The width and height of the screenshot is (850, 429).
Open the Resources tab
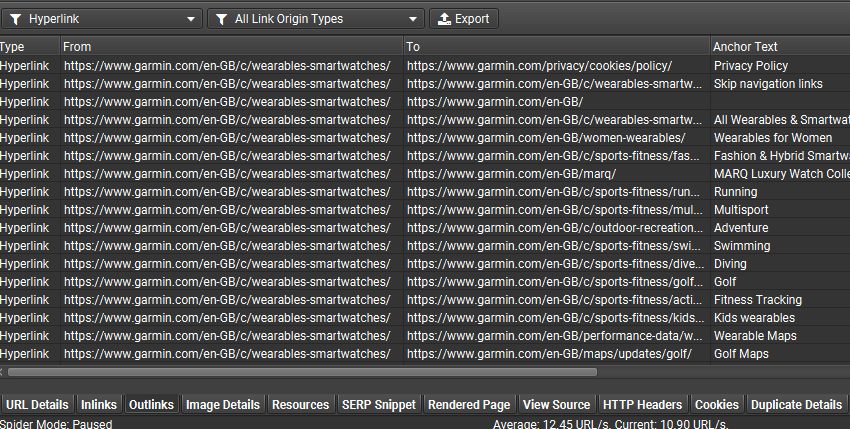pos(300,405)
